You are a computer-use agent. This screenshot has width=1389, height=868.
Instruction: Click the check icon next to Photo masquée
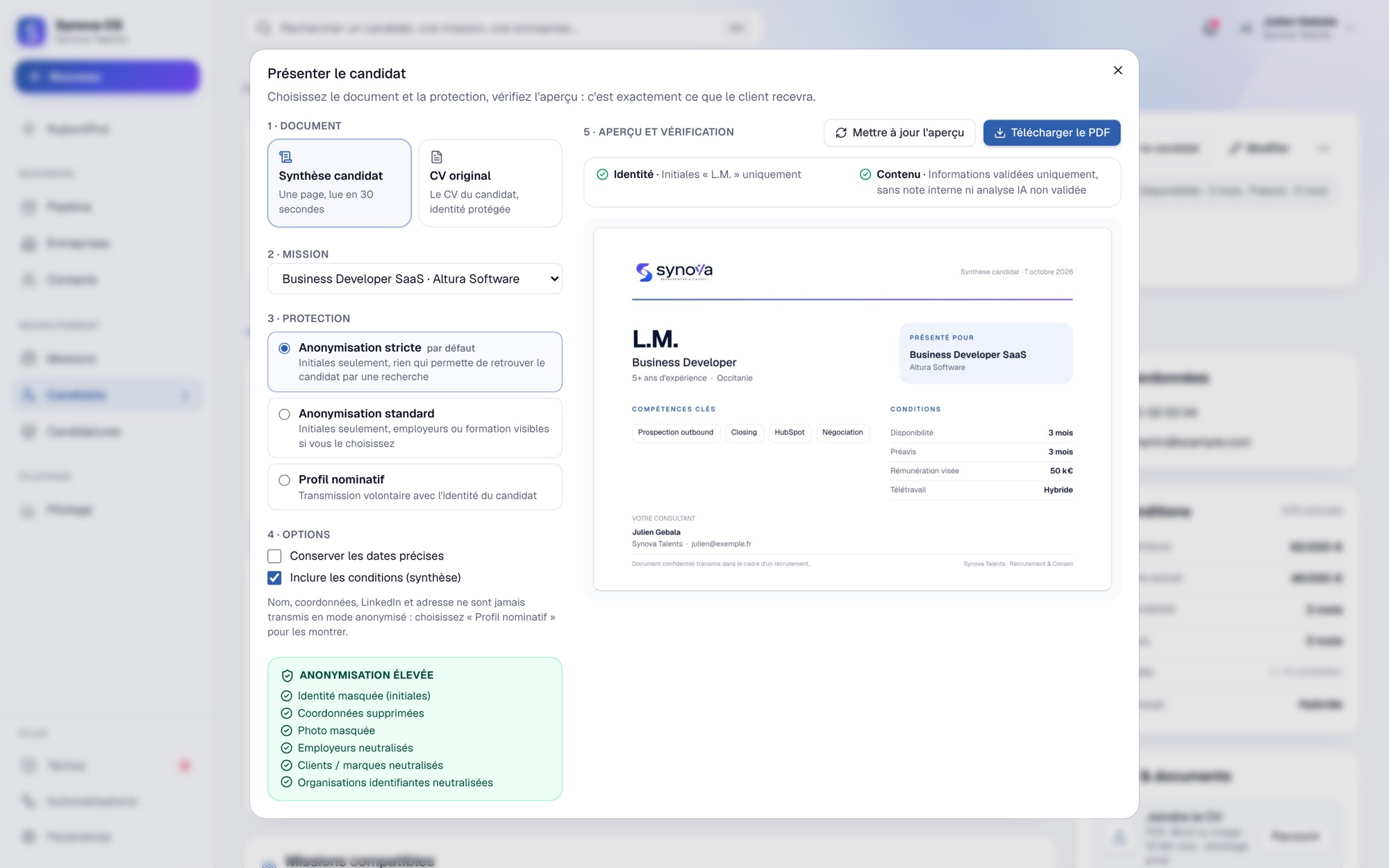286,731
